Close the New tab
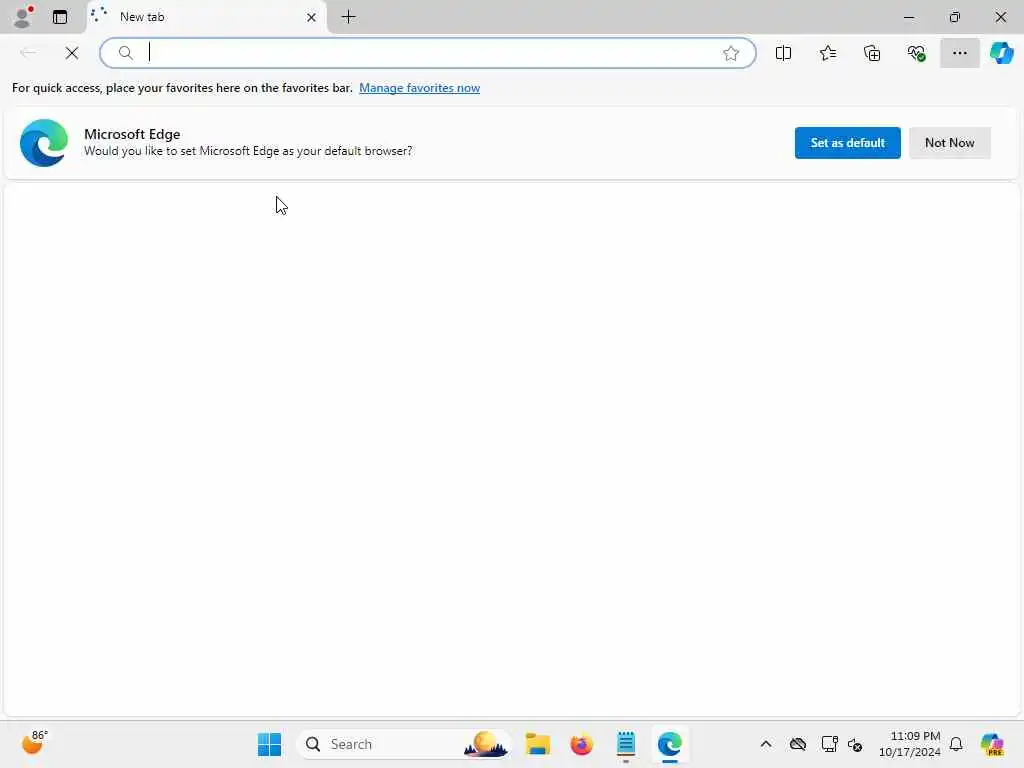 312,17
